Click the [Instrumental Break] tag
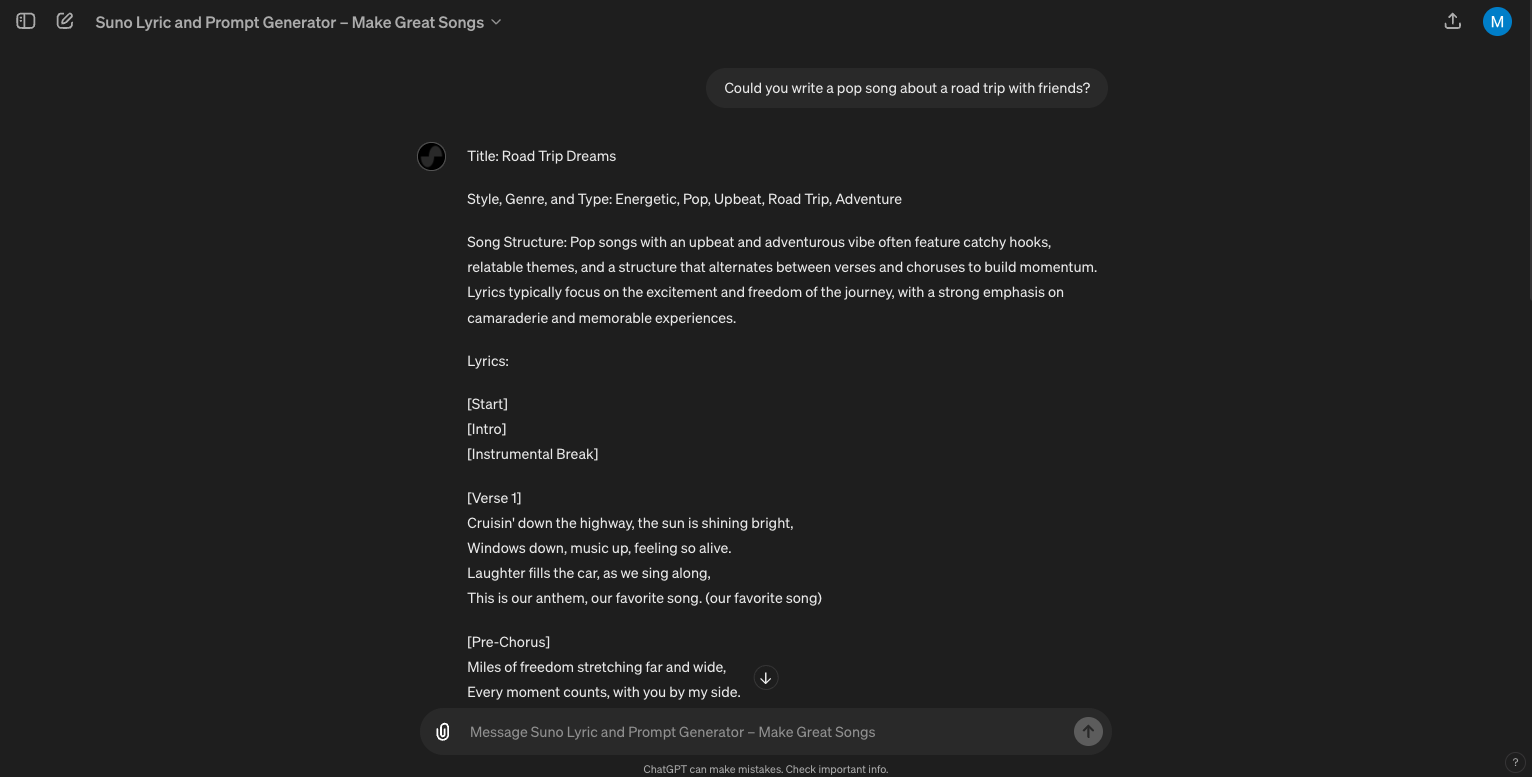 click(532, 454)
